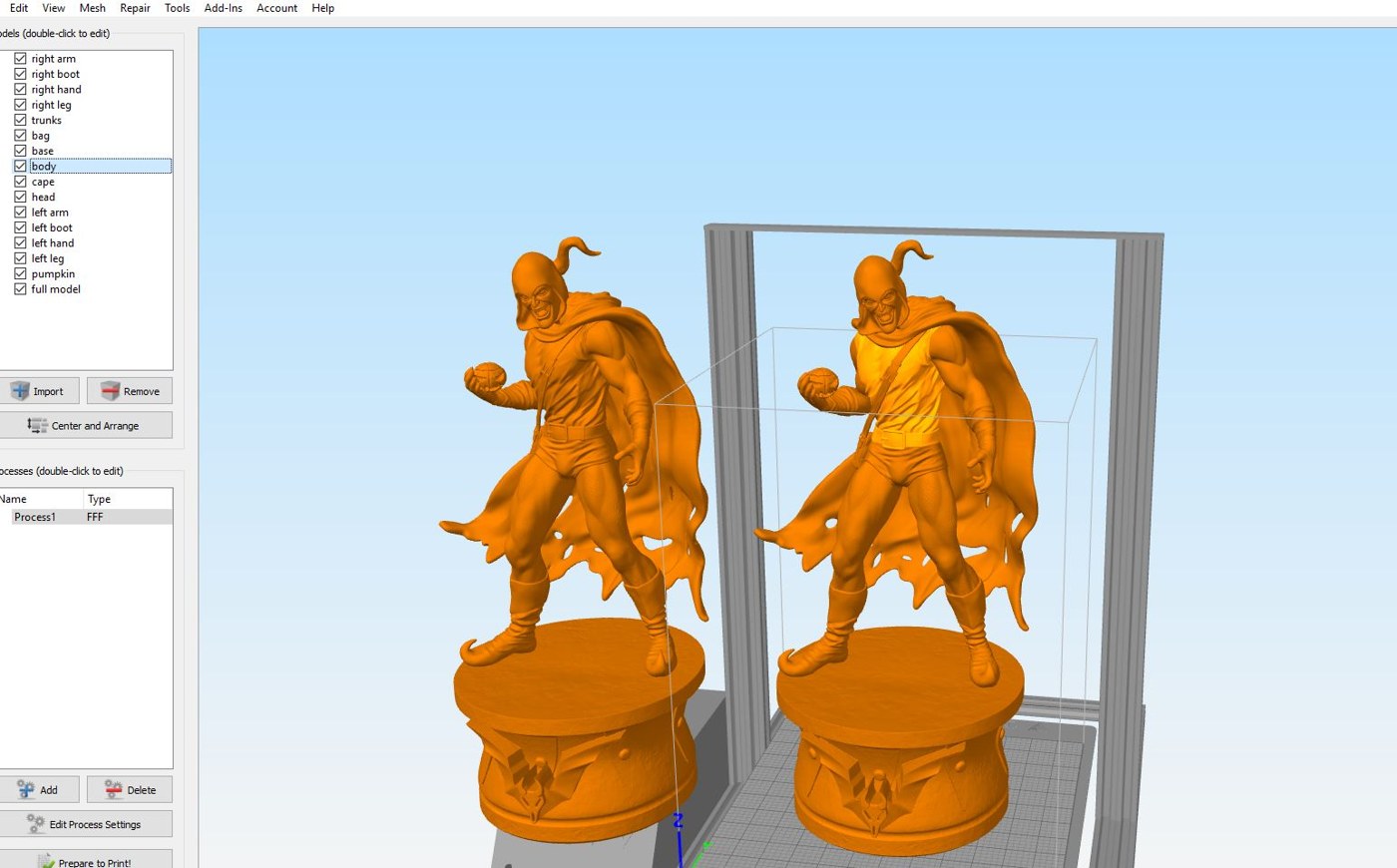Toggle the right leg checkbox
The width and height of the screenshot is (1397, 868).
20,105
